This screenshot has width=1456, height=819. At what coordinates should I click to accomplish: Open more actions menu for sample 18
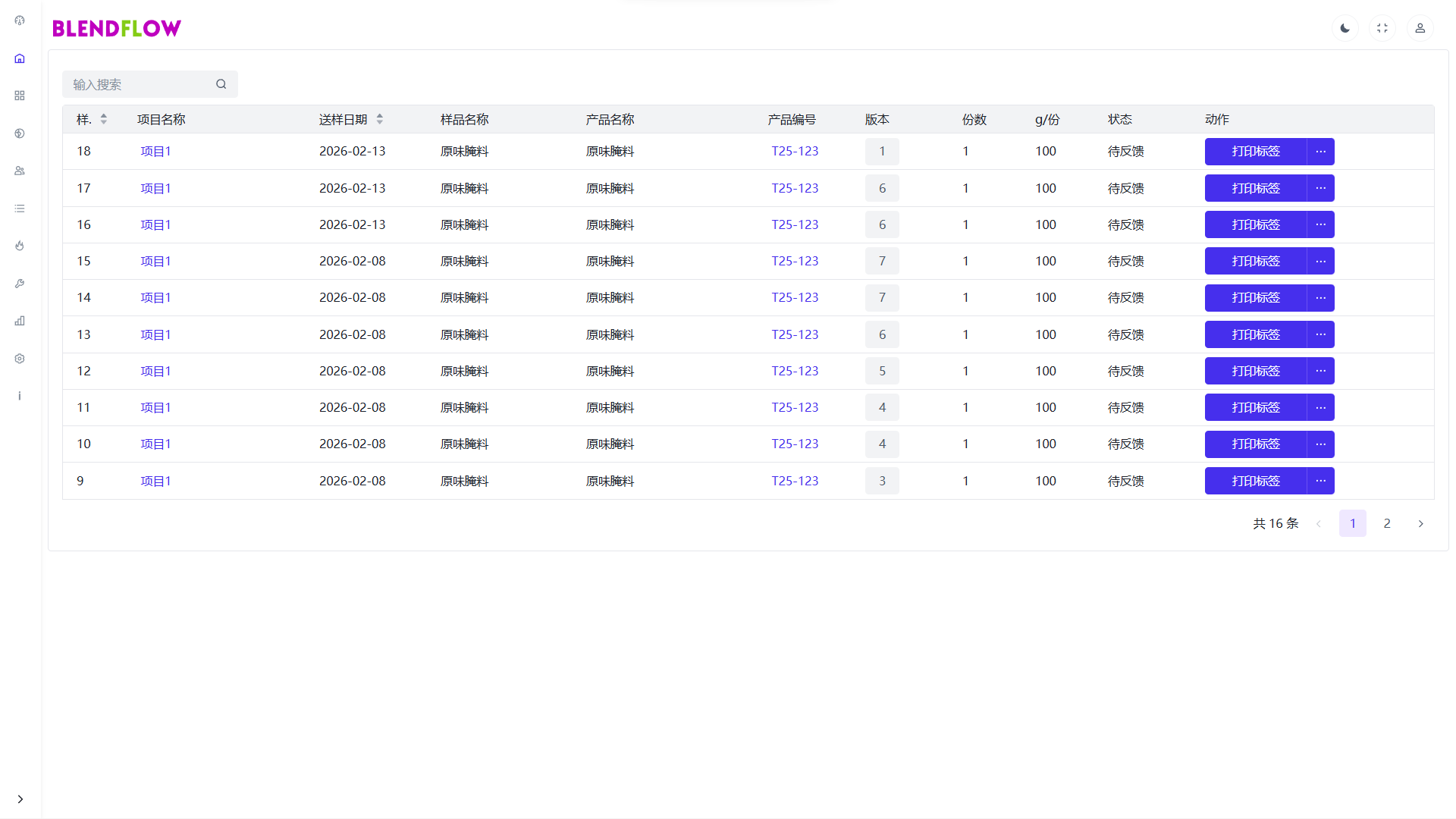pos(1320,152)
